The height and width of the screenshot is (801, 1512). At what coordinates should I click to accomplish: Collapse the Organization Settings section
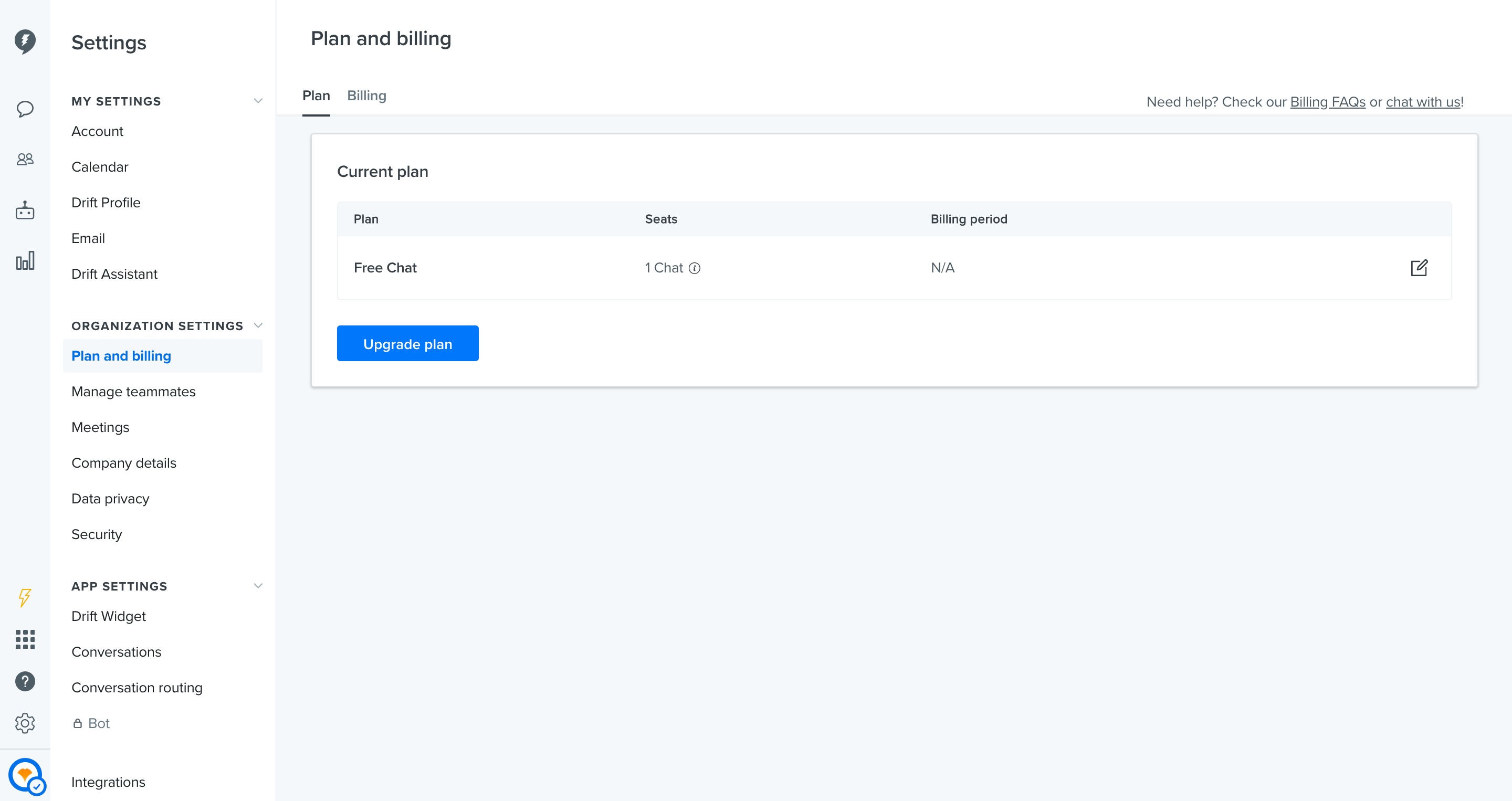pyautogui.click(x=258, y=325)
